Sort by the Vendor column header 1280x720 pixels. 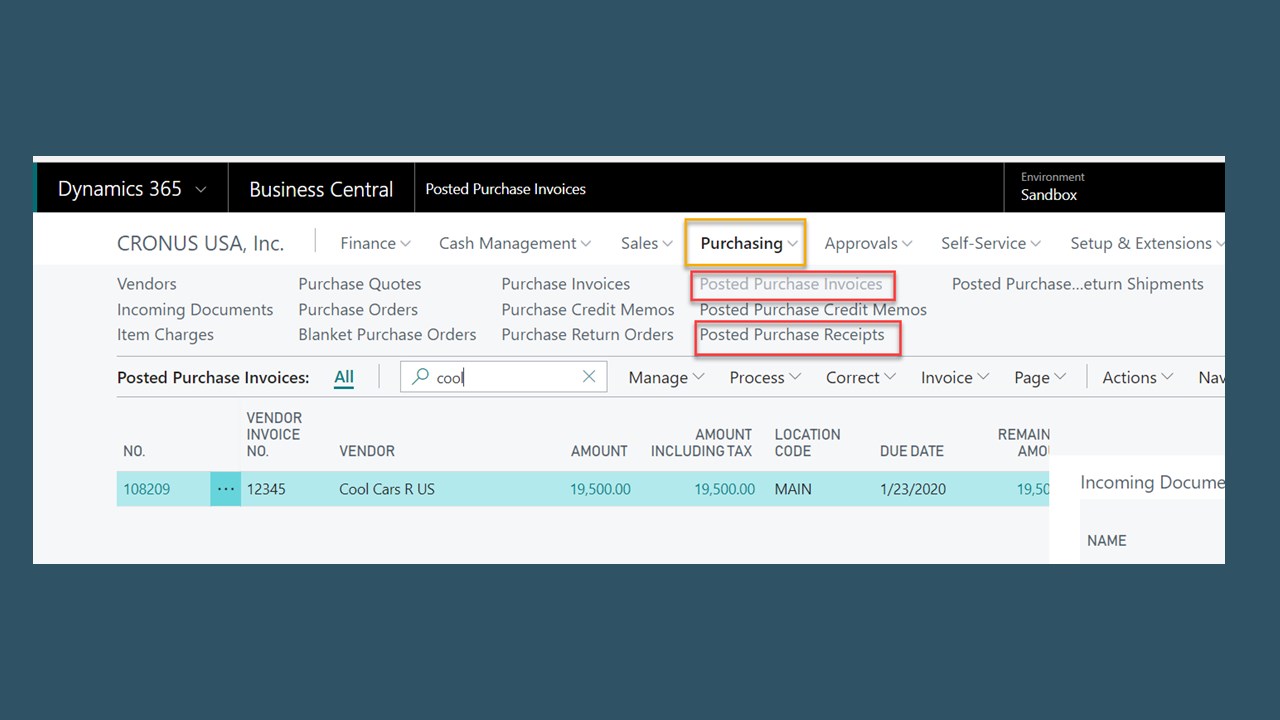click(367, 451)
